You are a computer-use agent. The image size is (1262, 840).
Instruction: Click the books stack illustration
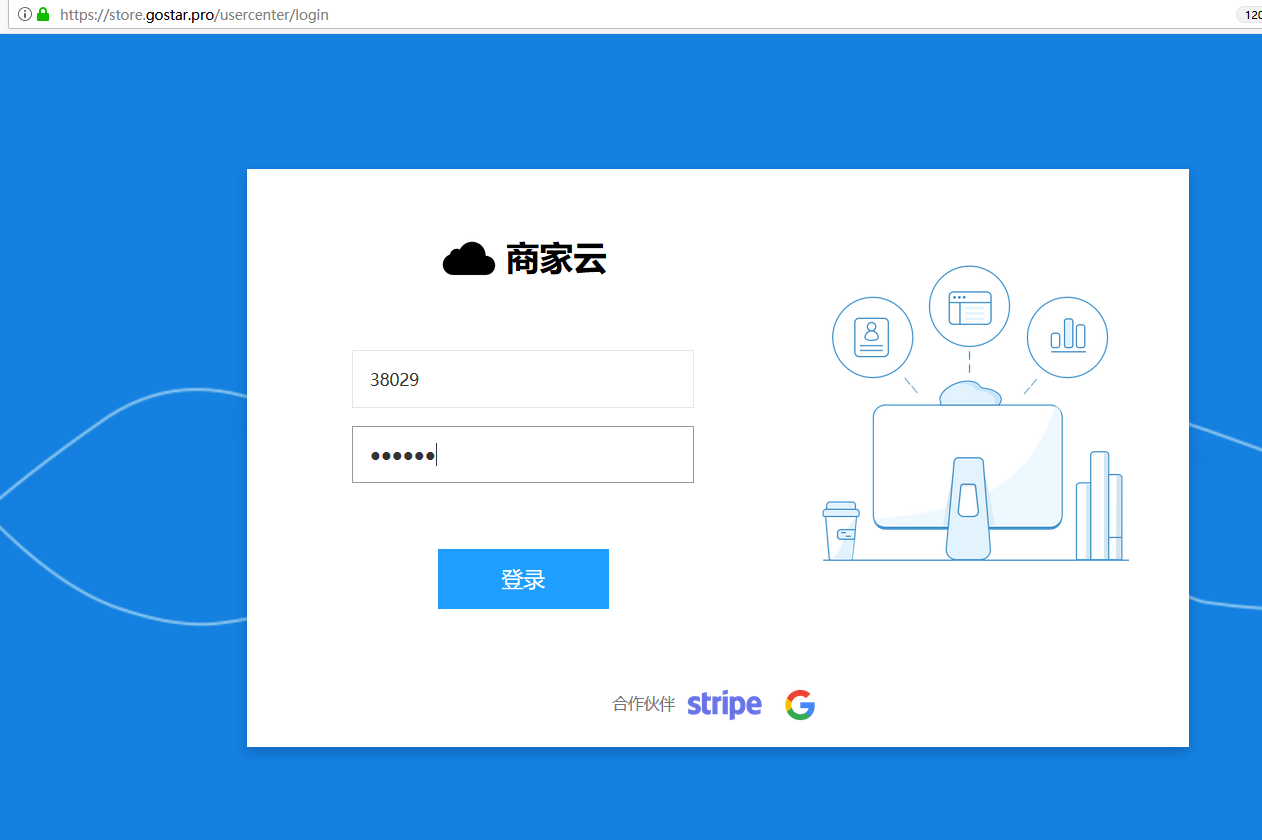pyautogui.click(x=1099, y=506)
